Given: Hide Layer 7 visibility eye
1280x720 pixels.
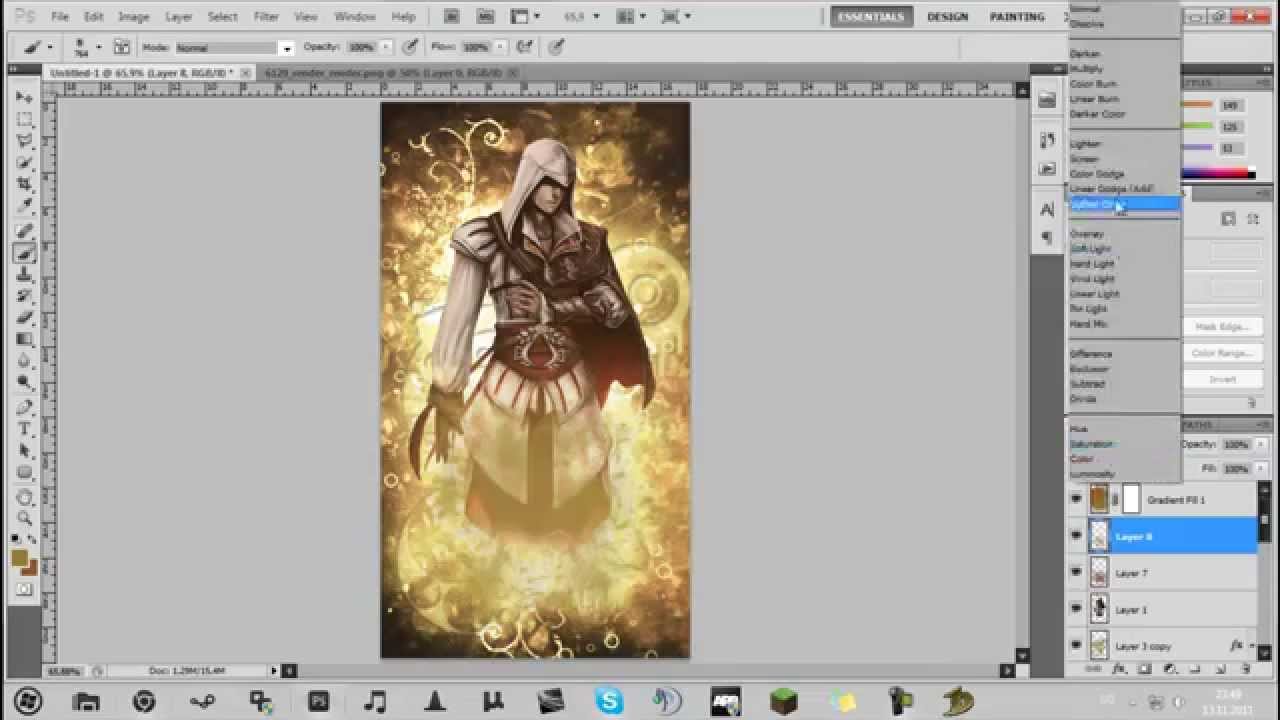Looking at the screenshot, I should click(1076, 573).
